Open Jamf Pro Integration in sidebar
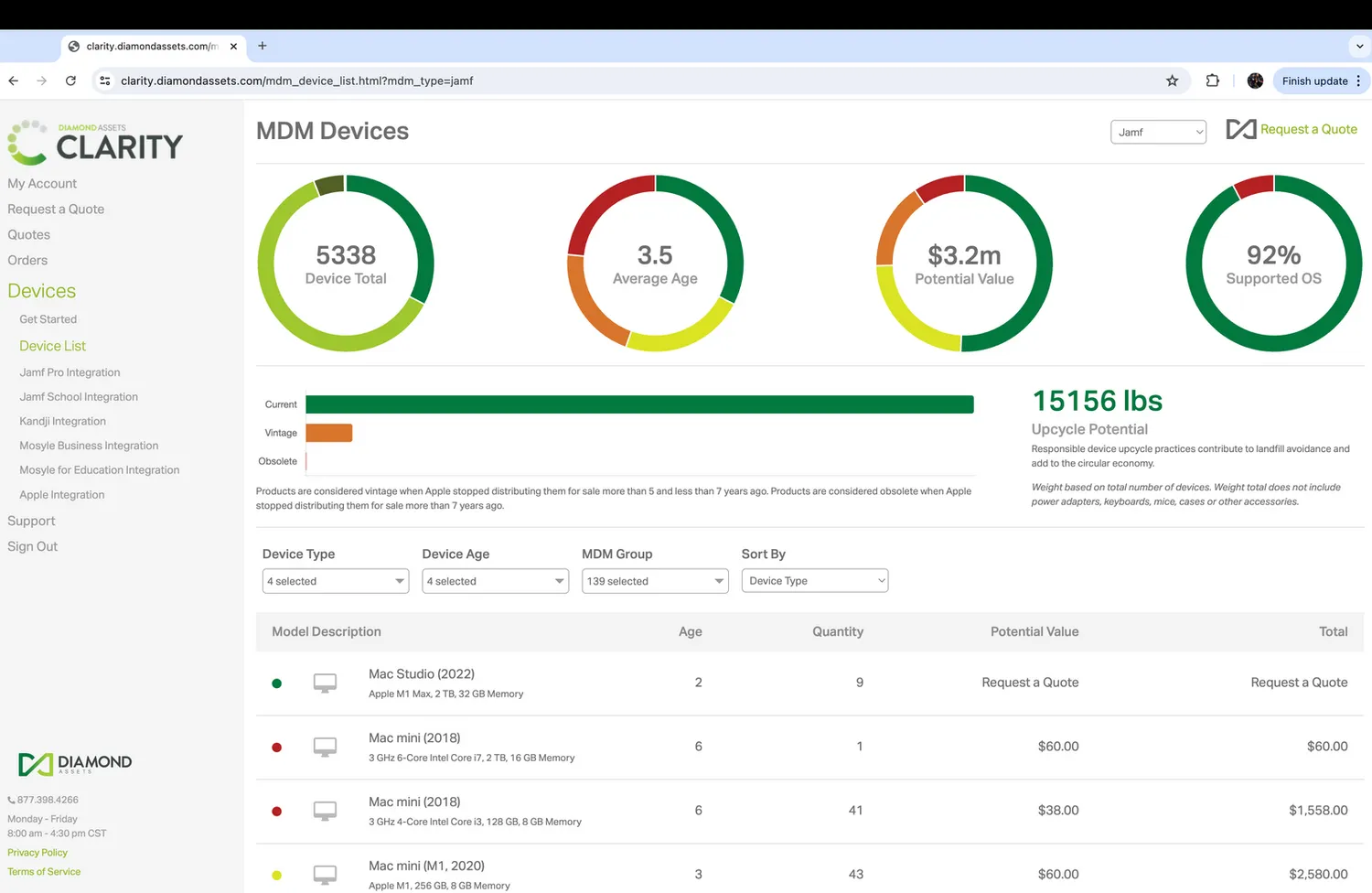Image resolution: width=1372 pixels, height=893 pixels. (x=70, y=372)
